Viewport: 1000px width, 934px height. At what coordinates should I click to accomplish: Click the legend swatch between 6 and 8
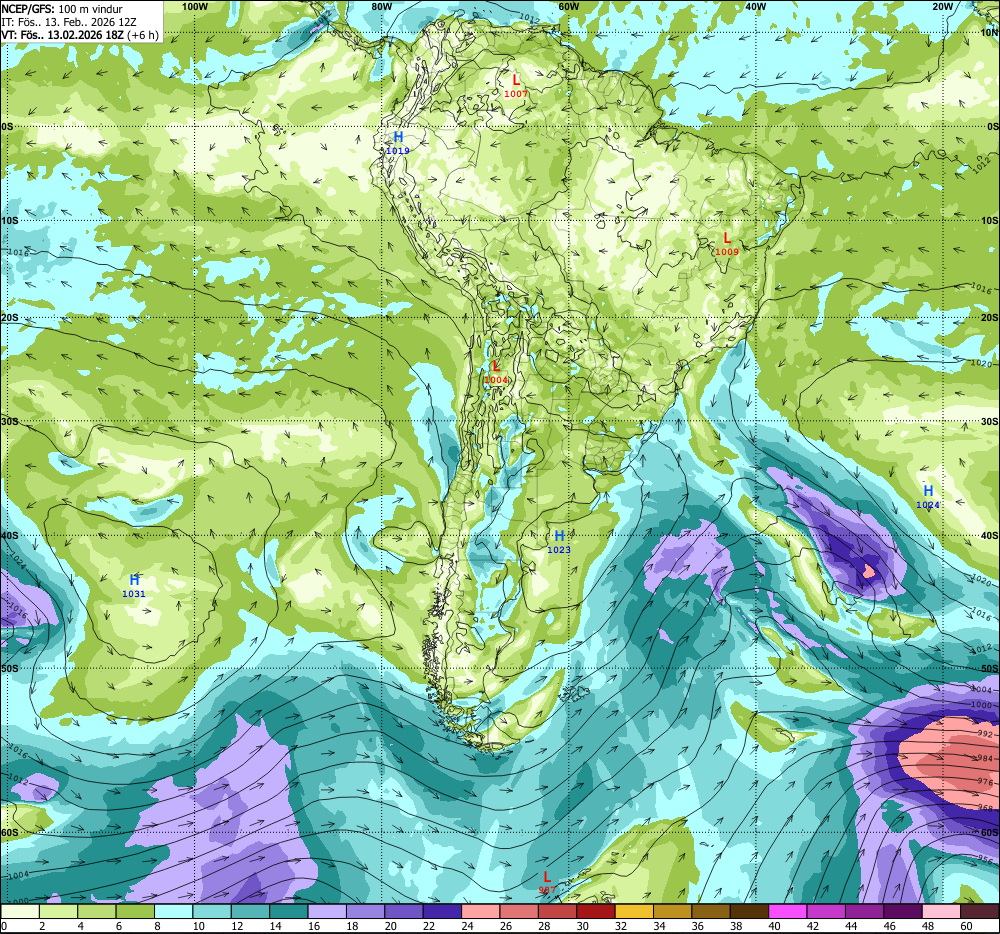click(135, 912)
